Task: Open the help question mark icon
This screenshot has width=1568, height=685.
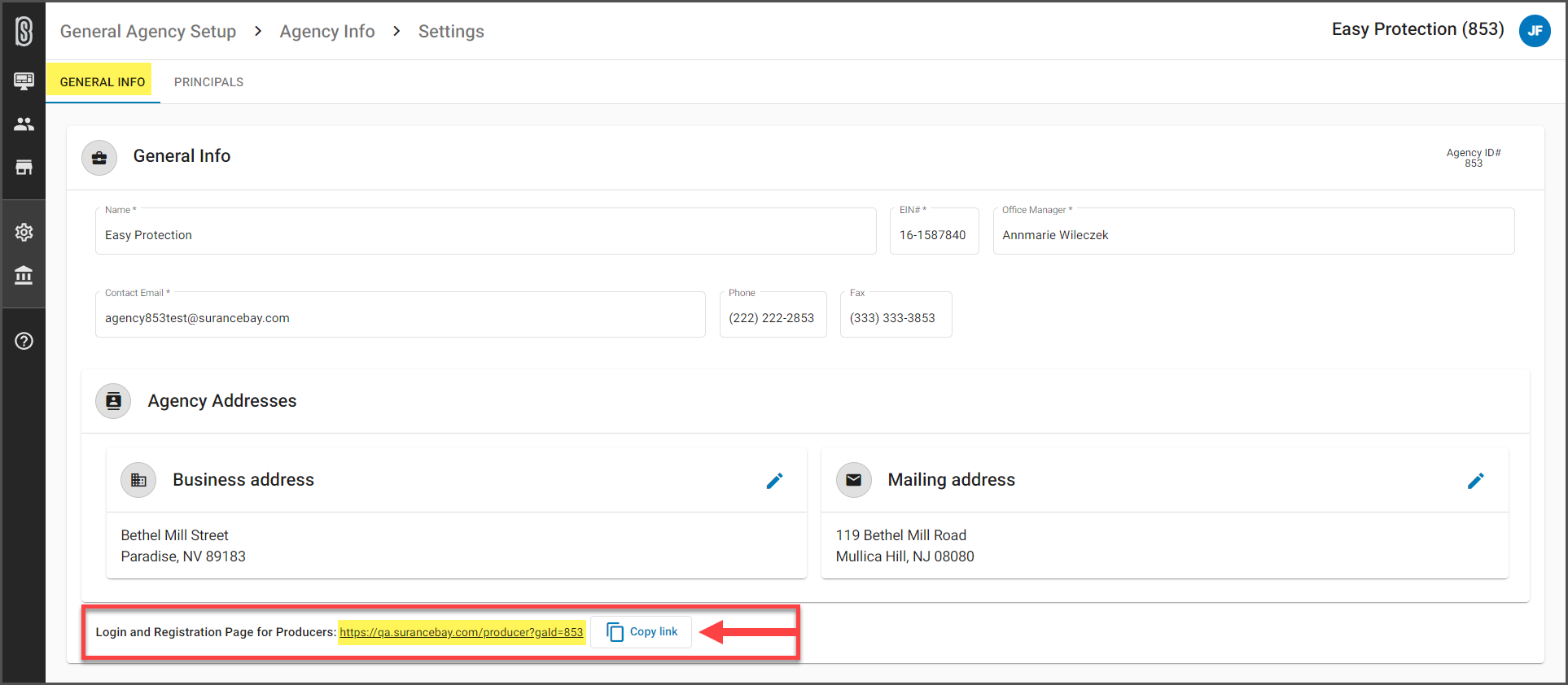Action: 24,341
